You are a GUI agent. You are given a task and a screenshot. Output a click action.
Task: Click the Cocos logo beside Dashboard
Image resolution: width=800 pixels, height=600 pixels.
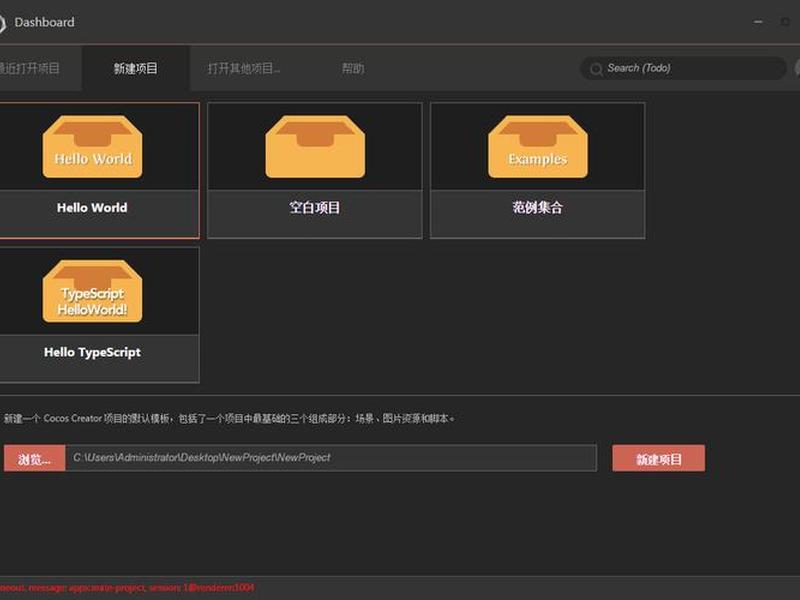pyautogui.click(x=2, y=22)
